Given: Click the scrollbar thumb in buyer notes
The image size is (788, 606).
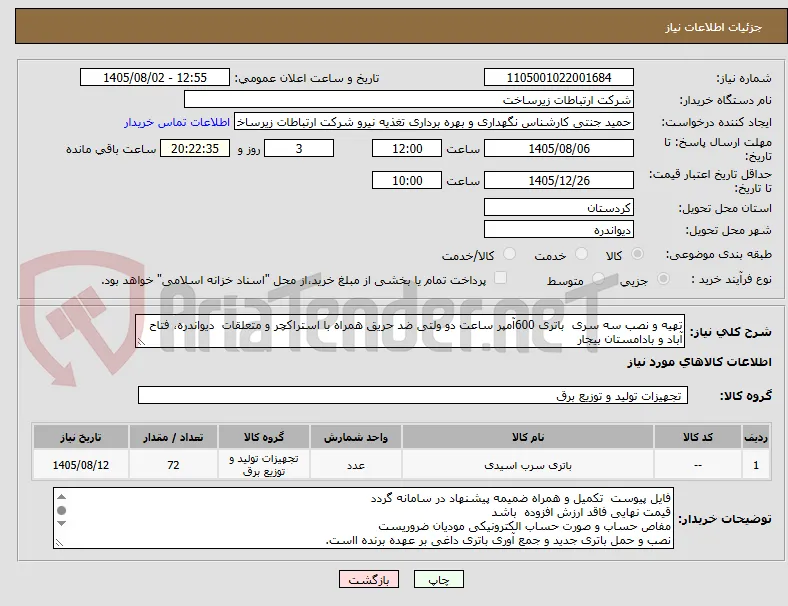Looking at the screenshot, I should tap(61, 511).
